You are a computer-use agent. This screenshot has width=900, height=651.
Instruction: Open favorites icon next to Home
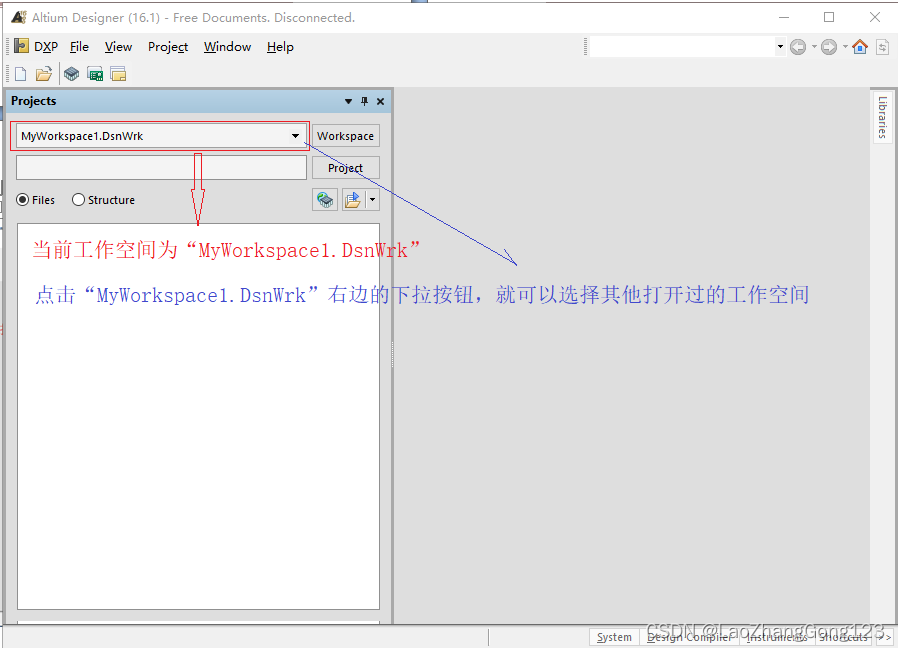click(x=883, y=47)
